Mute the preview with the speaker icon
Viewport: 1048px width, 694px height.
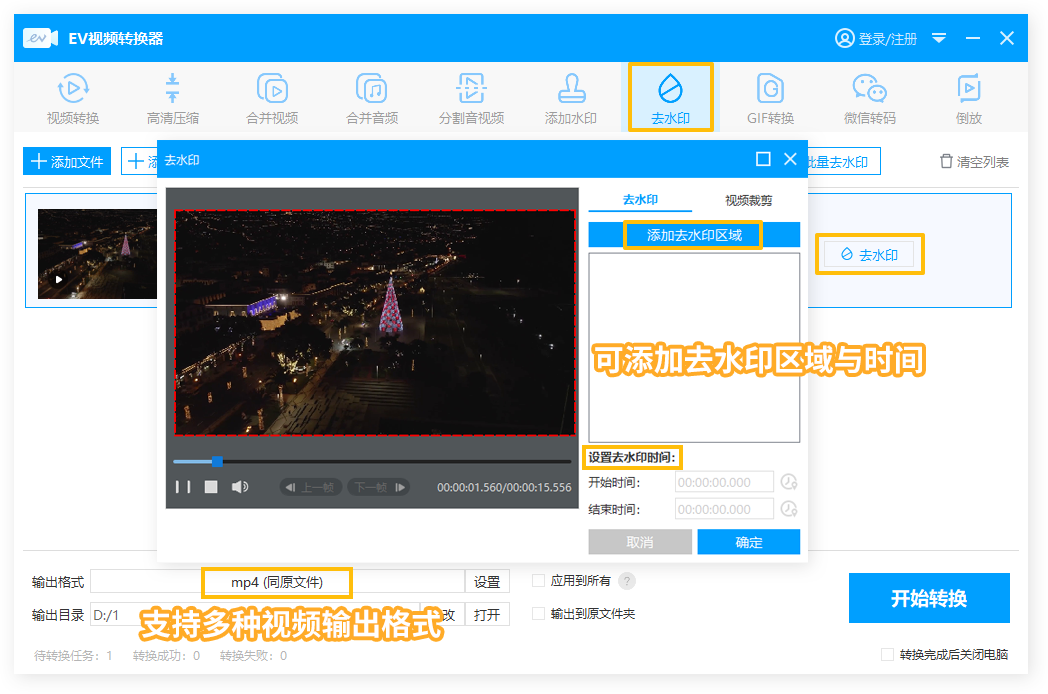[240, 487]
